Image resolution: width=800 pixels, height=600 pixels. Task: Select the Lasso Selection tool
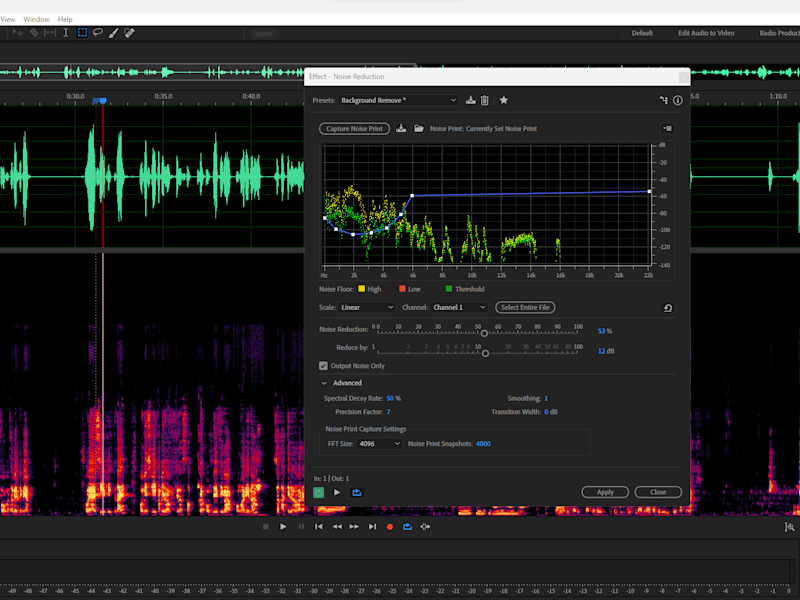[x=97, y=33]
